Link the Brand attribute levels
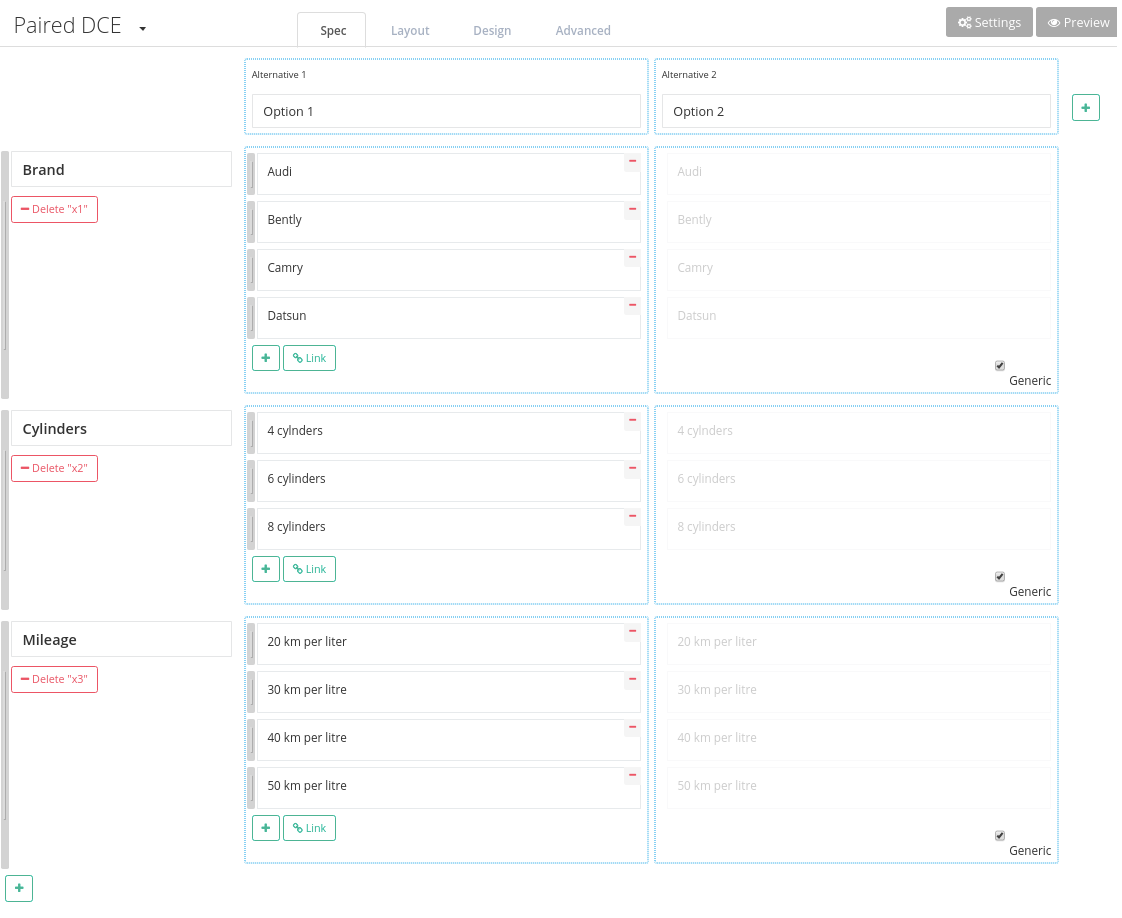 [309, 357]
